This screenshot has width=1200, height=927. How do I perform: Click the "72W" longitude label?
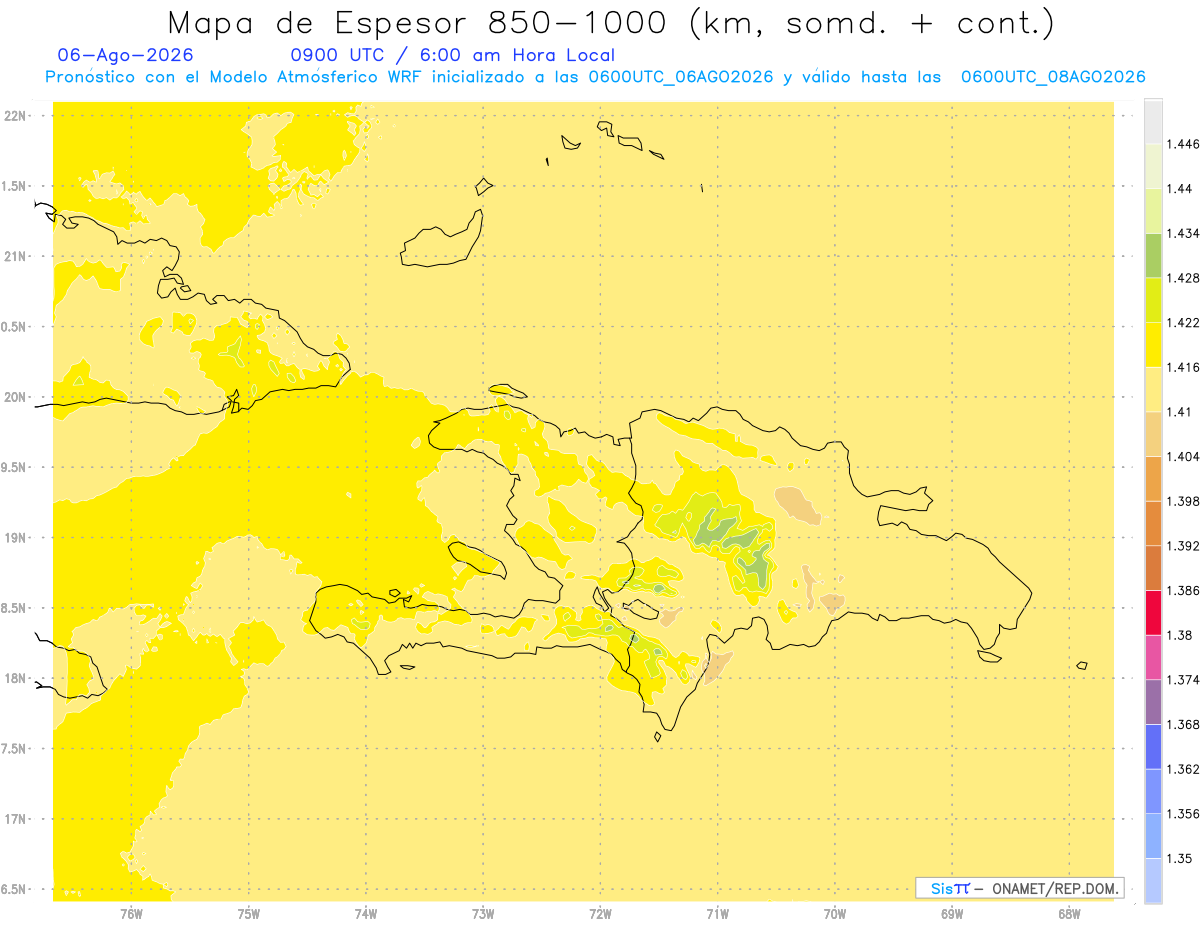pos(600,914)
